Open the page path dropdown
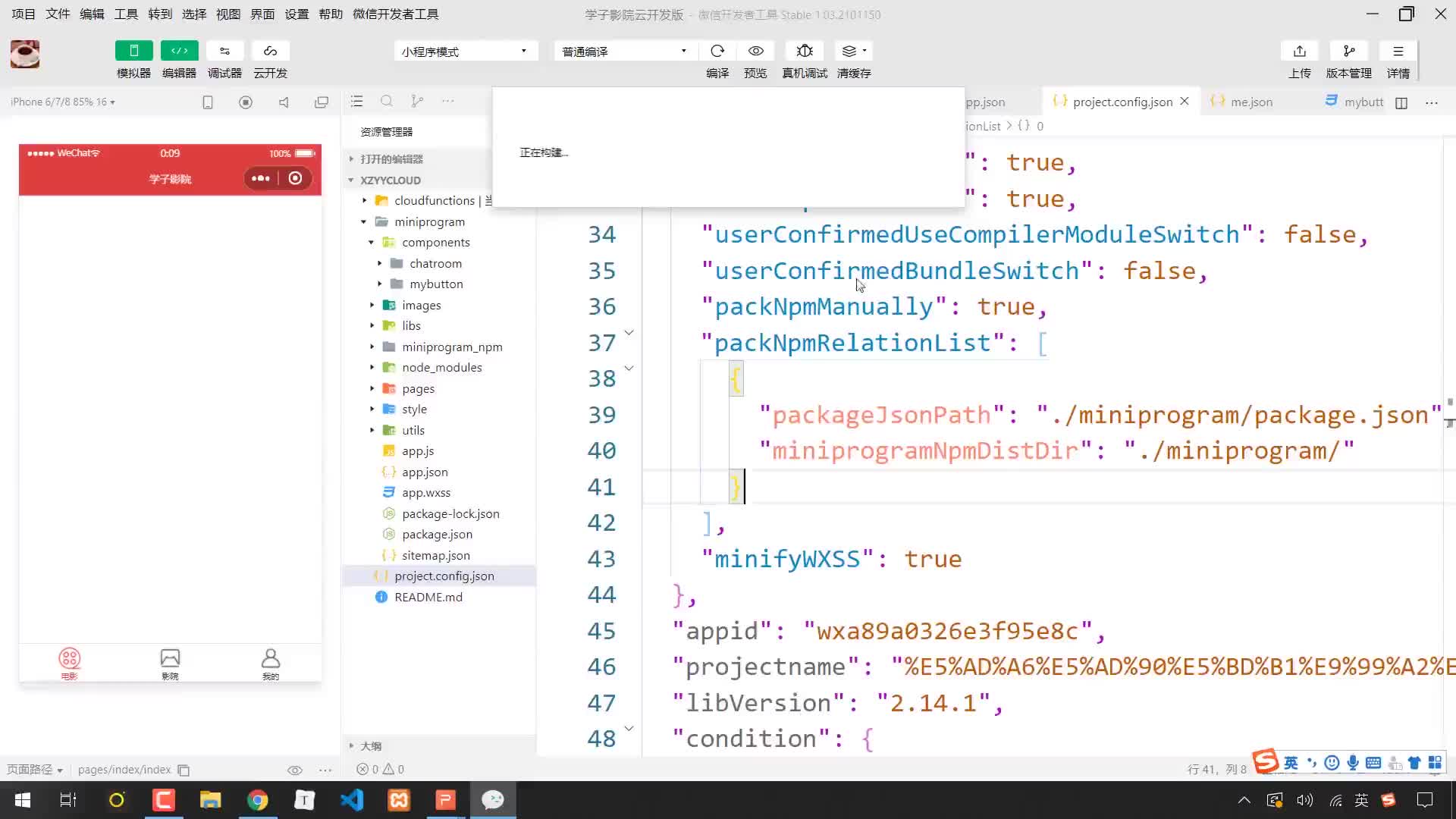 35,770
